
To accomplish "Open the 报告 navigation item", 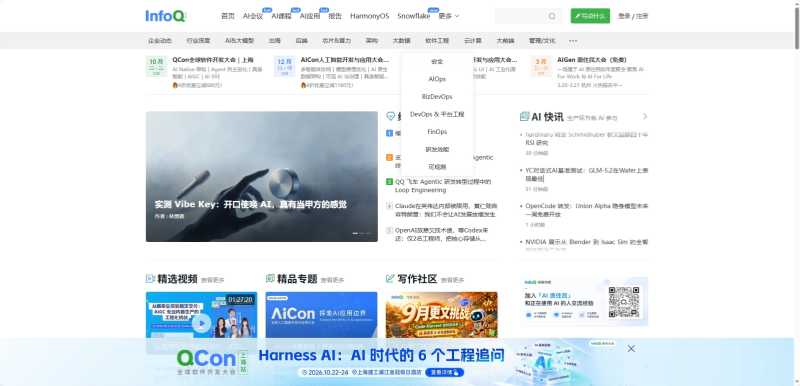I will coord(335,16).
